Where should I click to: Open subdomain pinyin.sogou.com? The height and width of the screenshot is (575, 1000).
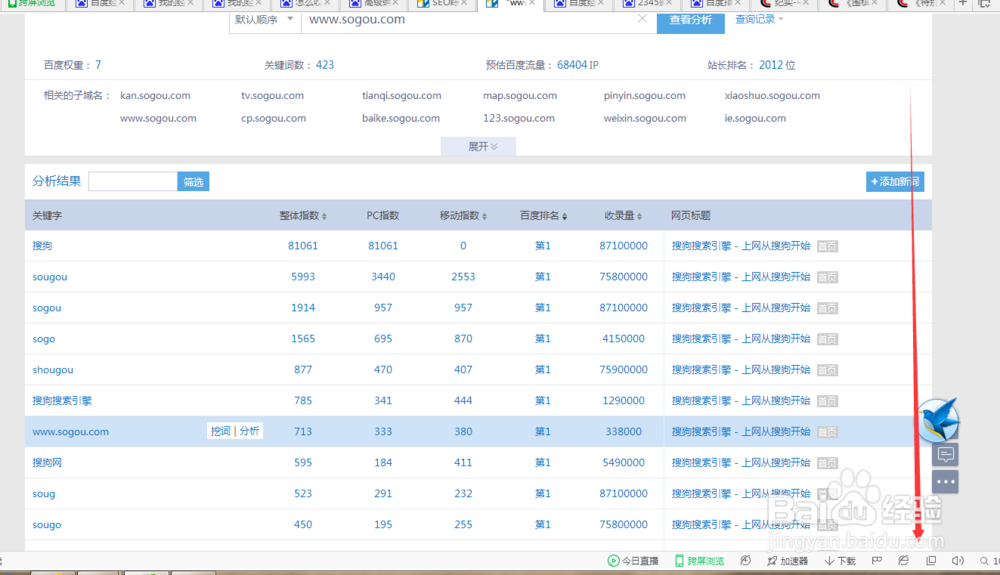click(x=645, y=96)
